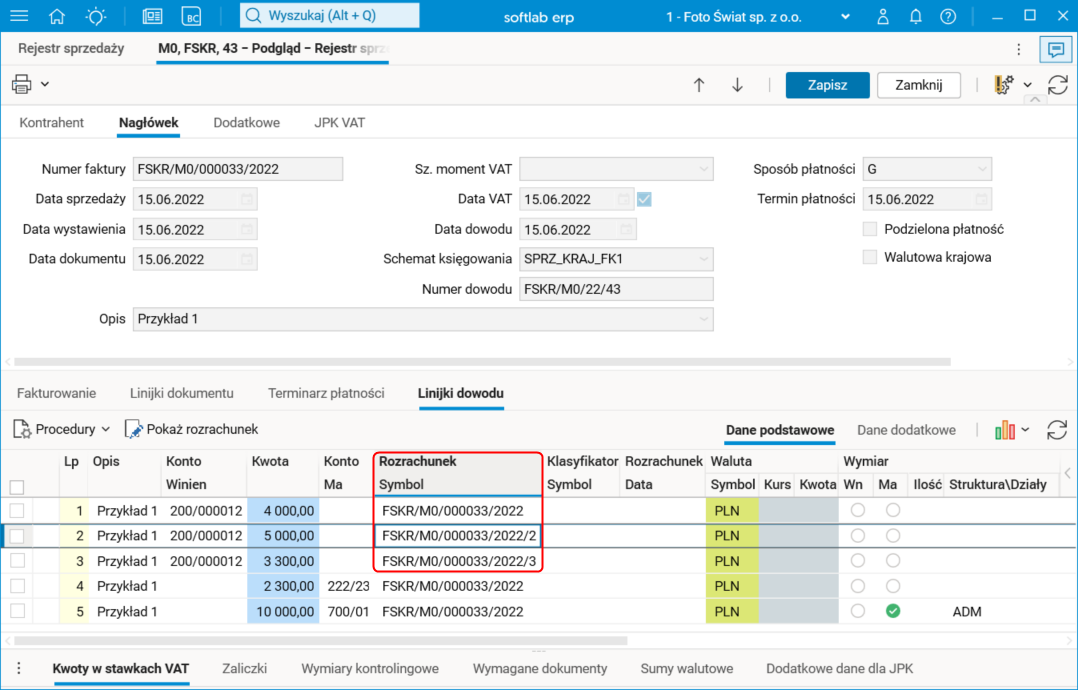Open the Sz. moment VAT dropdown
Image resolution: width=1078 pixels, height=690 pixels.
click(703, 169)
